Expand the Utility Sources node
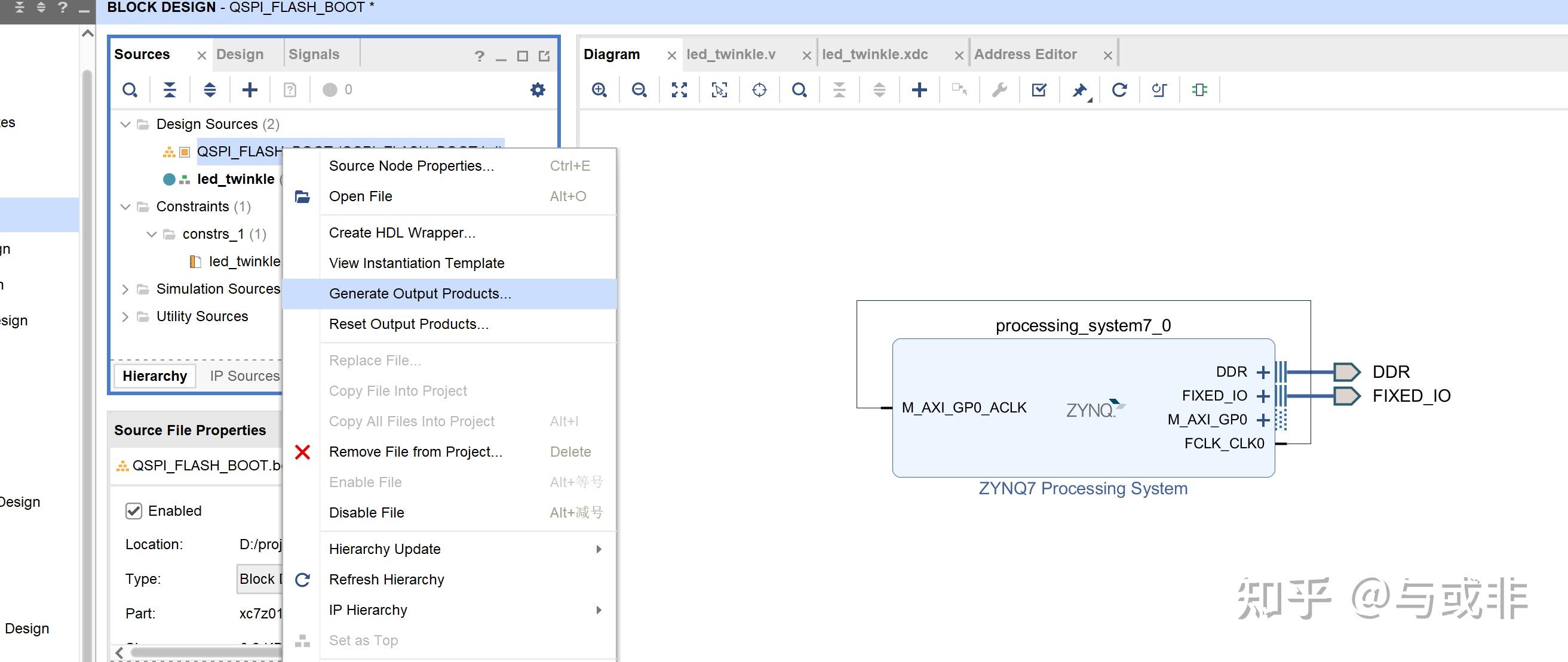Screen dimensions: 1568x662 click(x=125, y=316)
